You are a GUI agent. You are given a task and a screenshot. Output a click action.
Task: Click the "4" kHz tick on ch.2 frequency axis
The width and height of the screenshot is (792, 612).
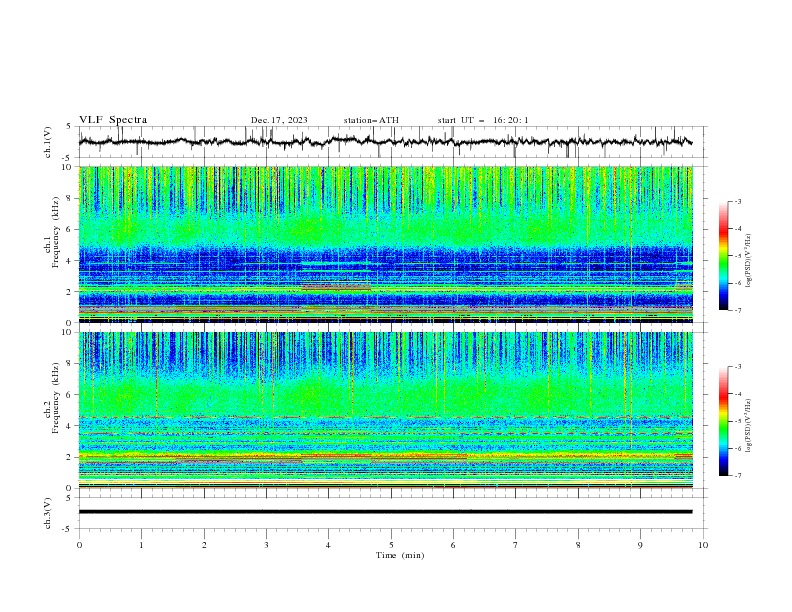click(x=70, y=426)
